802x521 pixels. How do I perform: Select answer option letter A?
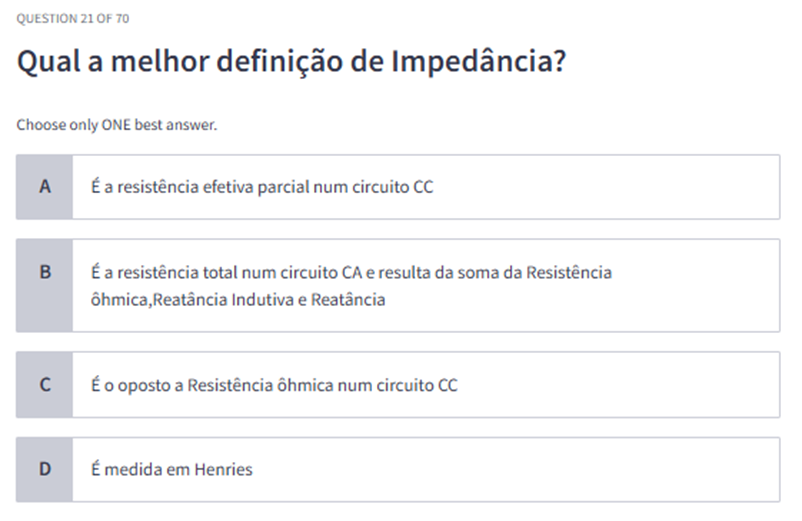(x=44, y=187)
